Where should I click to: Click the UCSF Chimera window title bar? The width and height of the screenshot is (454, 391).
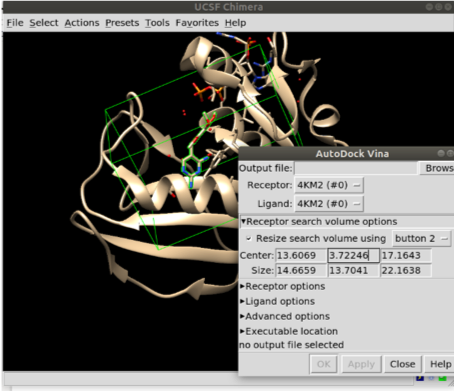tap(228, 7)
